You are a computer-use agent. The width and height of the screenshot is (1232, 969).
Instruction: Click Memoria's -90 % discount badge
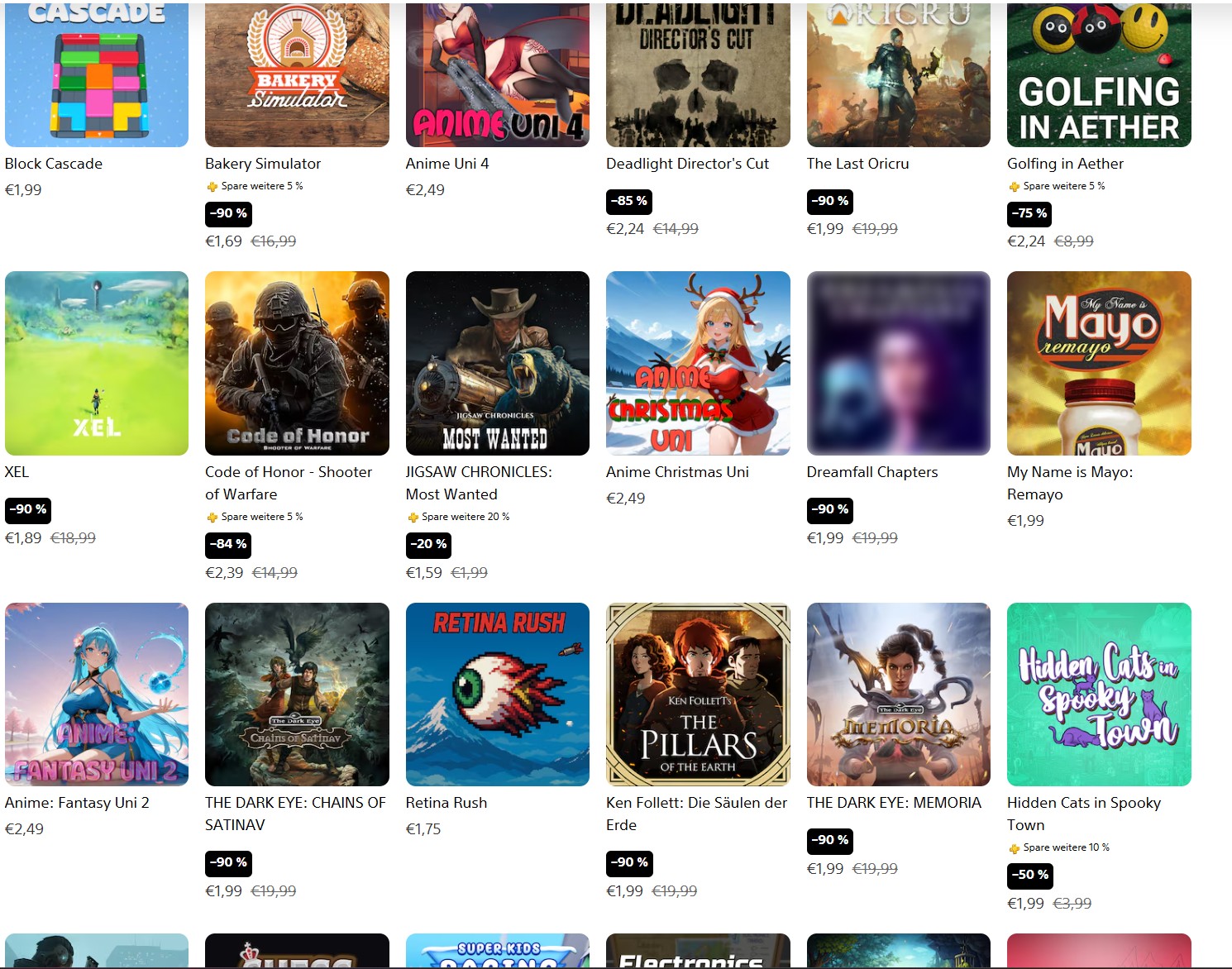tap(829, 840)
